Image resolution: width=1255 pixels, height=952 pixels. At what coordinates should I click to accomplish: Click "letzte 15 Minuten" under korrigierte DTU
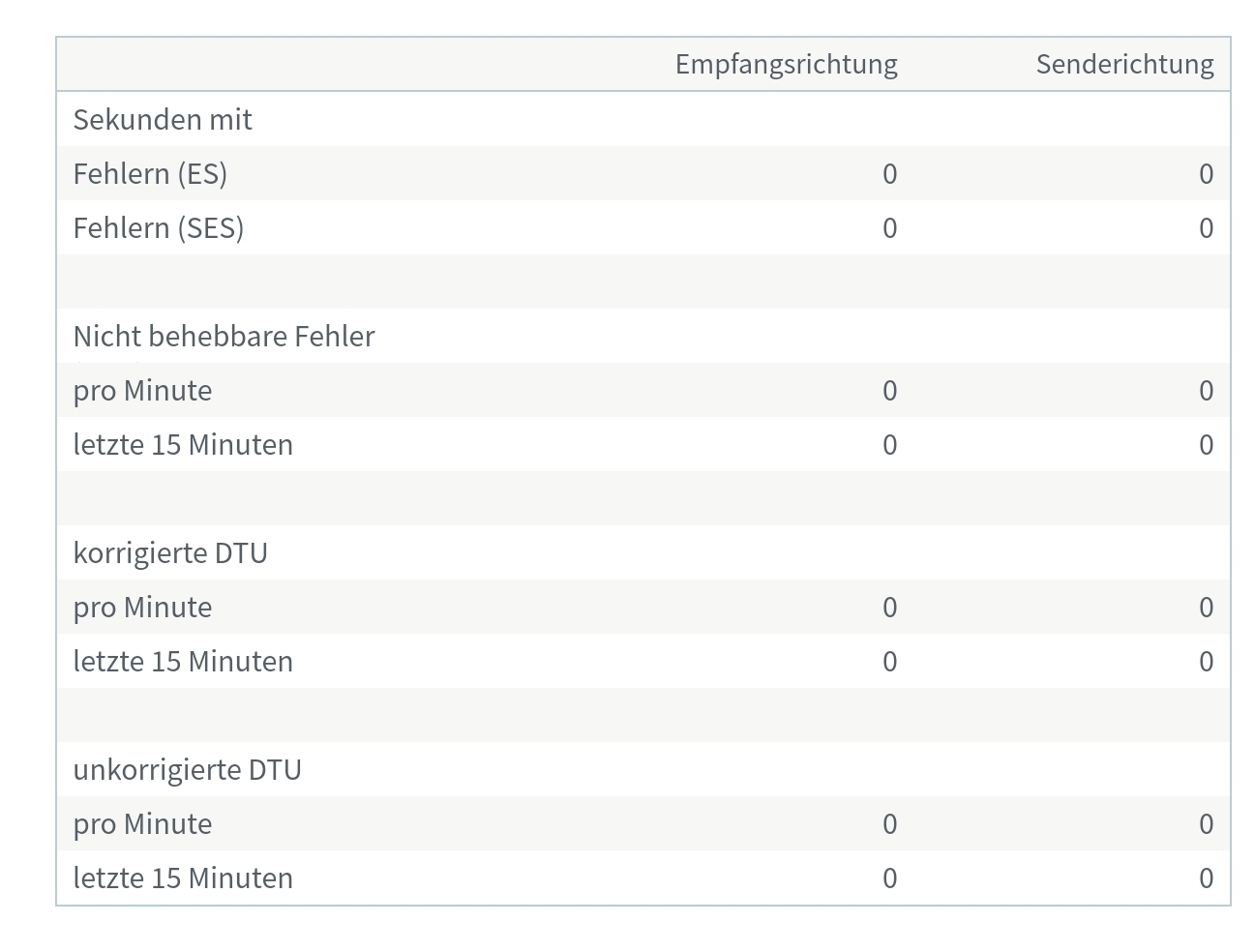183,661
